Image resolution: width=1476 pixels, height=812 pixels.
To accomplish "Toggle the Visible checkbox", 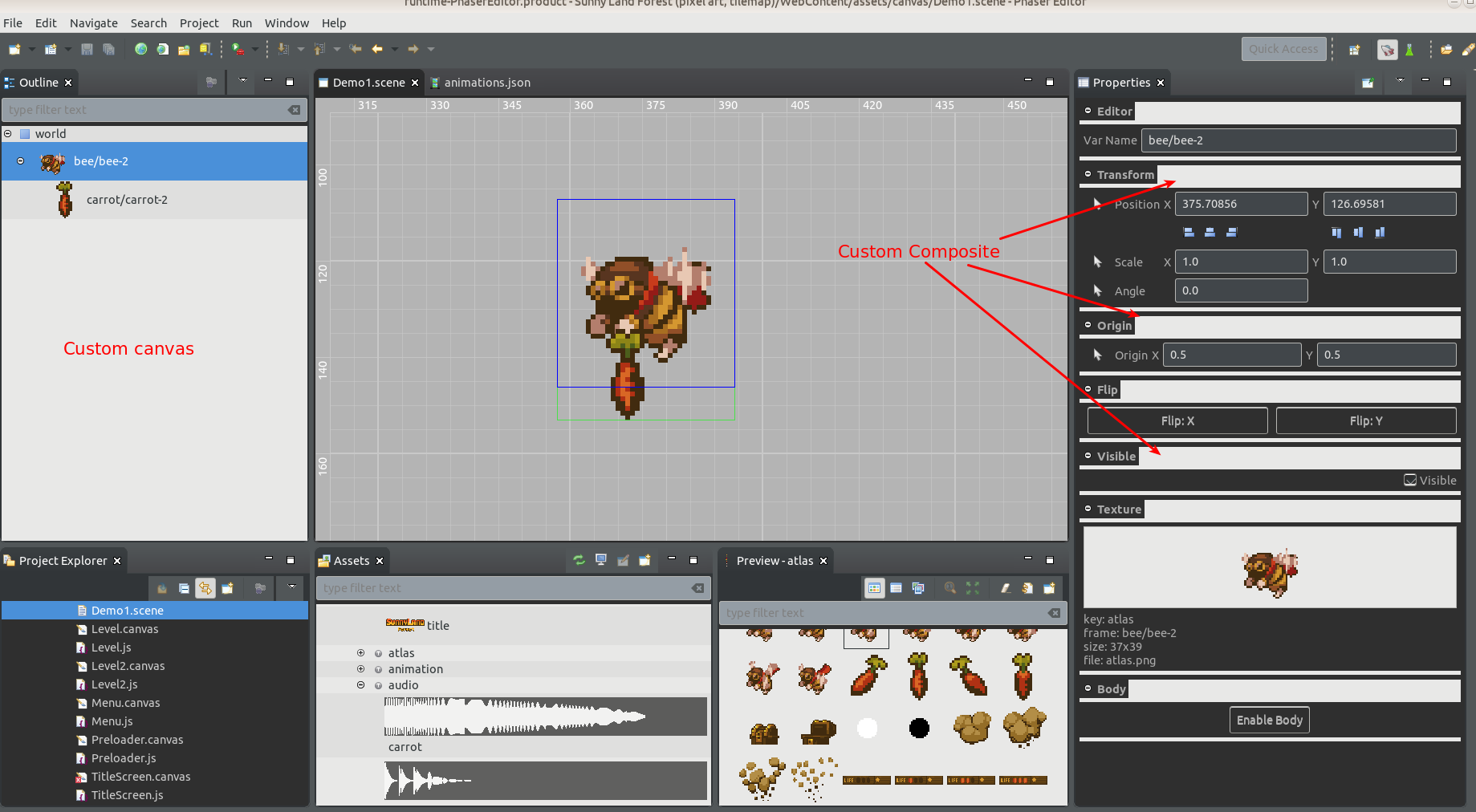I will pyautogui.click(x=1409, y=480).
